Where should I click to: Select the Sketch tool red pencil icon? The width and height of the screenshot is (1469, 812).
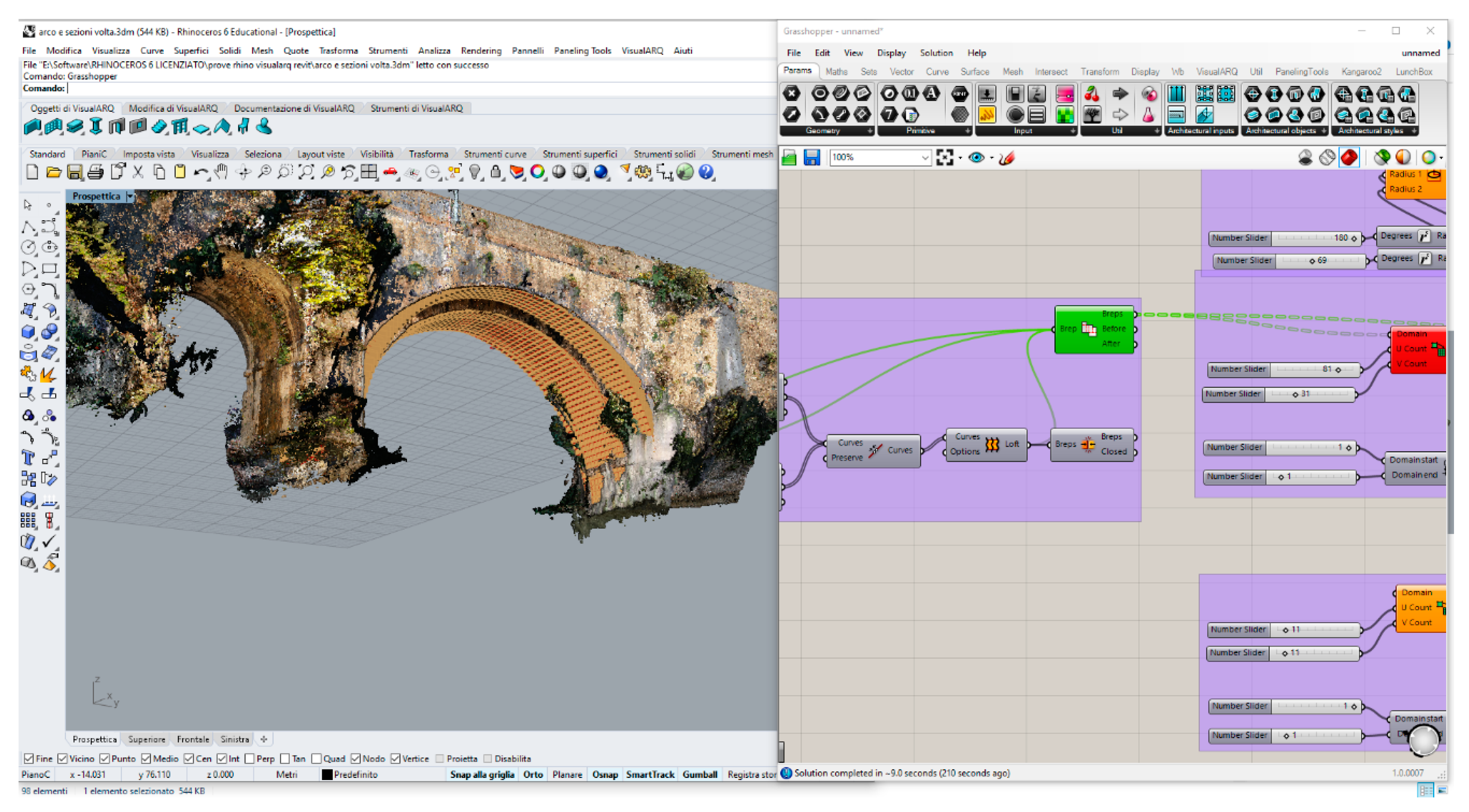click(x=1007, y=158)
